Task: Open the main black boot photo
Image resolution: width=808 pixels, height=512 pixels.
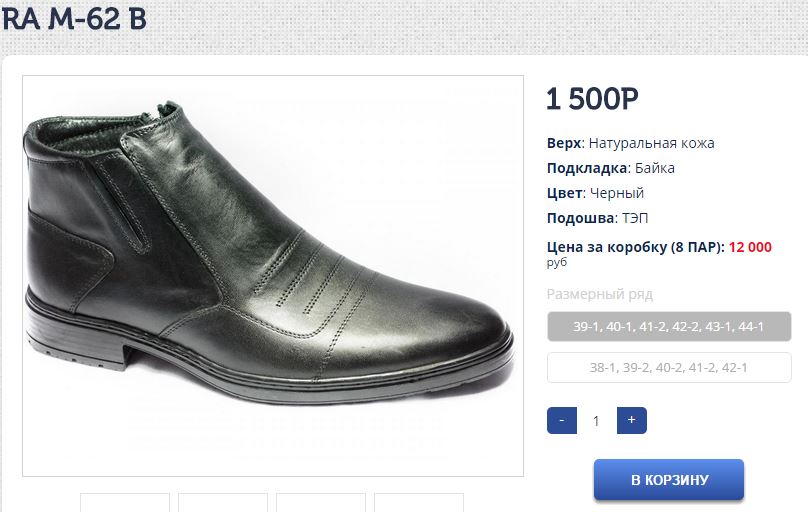Action: point(272,275)
